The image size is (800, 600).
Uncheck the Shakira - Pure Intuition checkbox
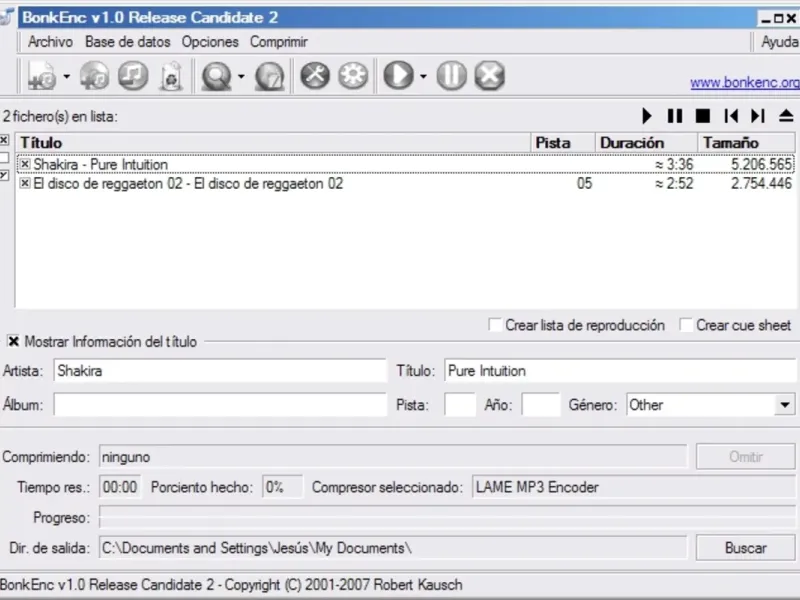(24, 164)
